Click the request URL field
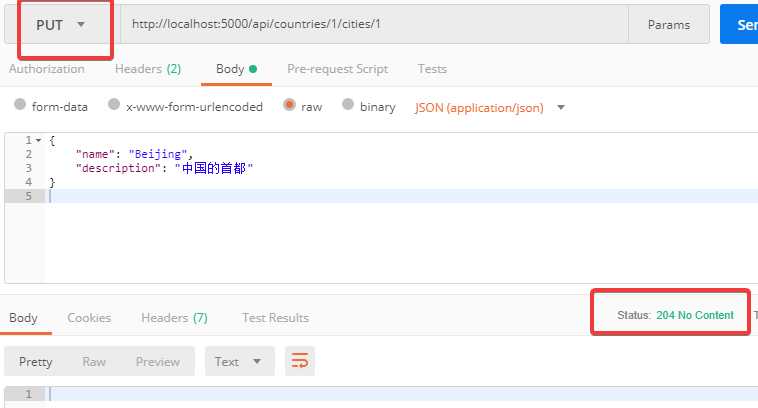 (374, 24)
